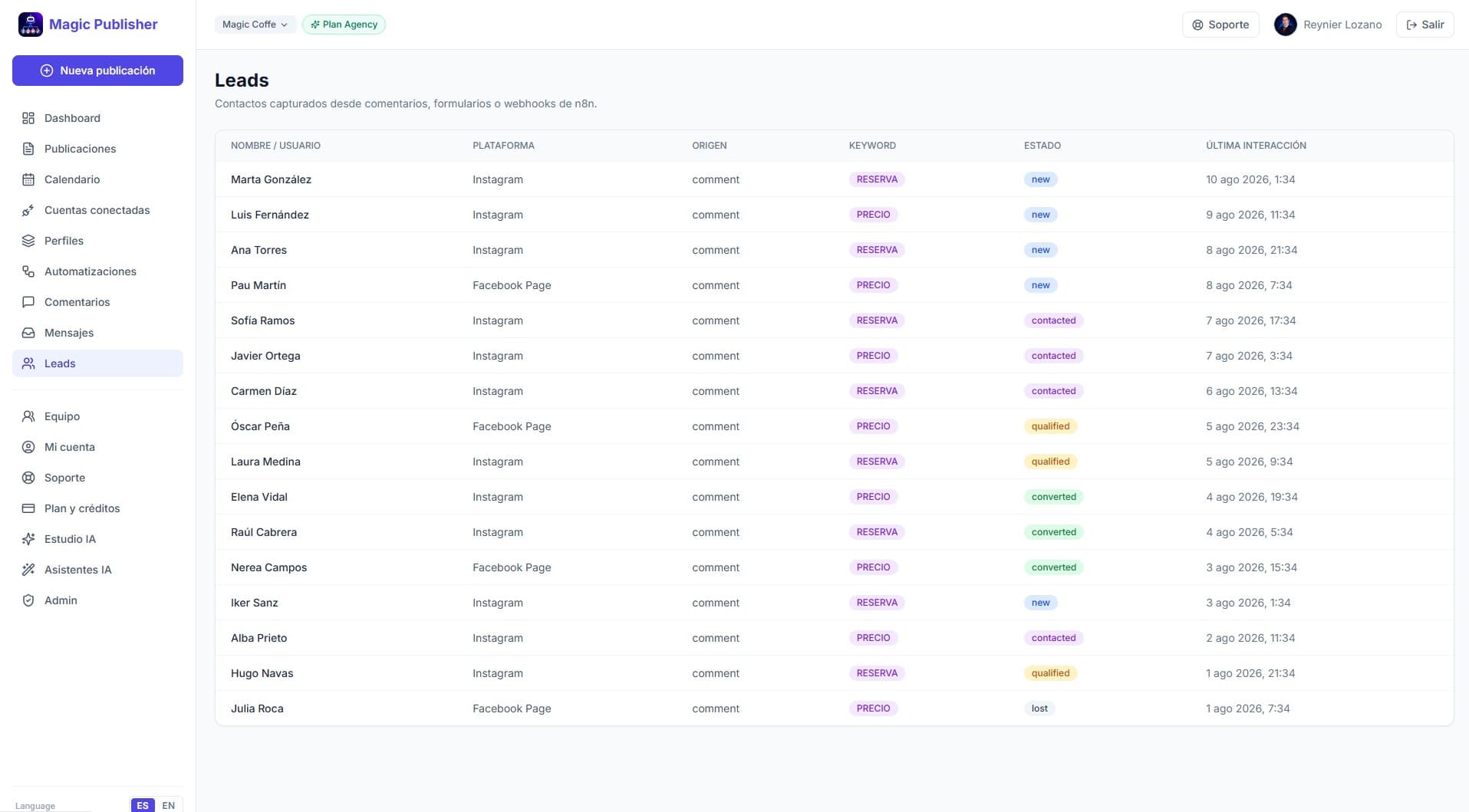Click the Salir logout button
1469x812 pixels.
pos(1425,25)
